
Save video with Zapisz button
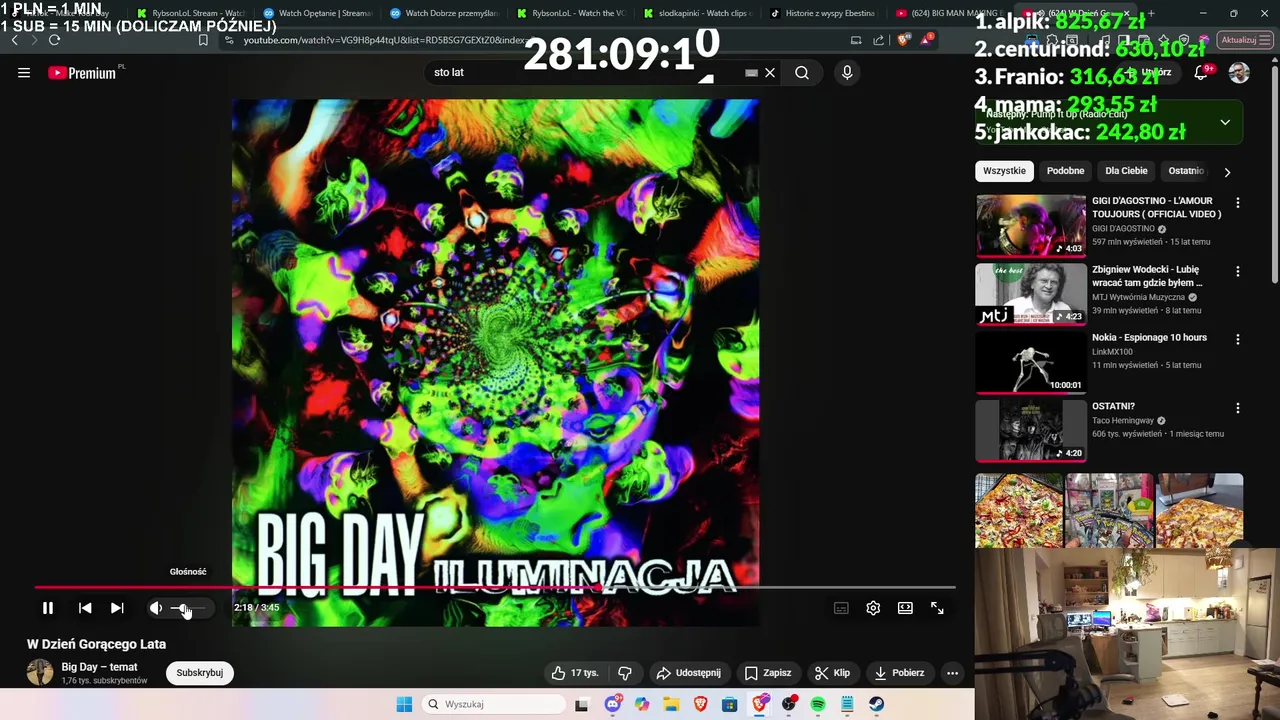click(x=767, y=673)
